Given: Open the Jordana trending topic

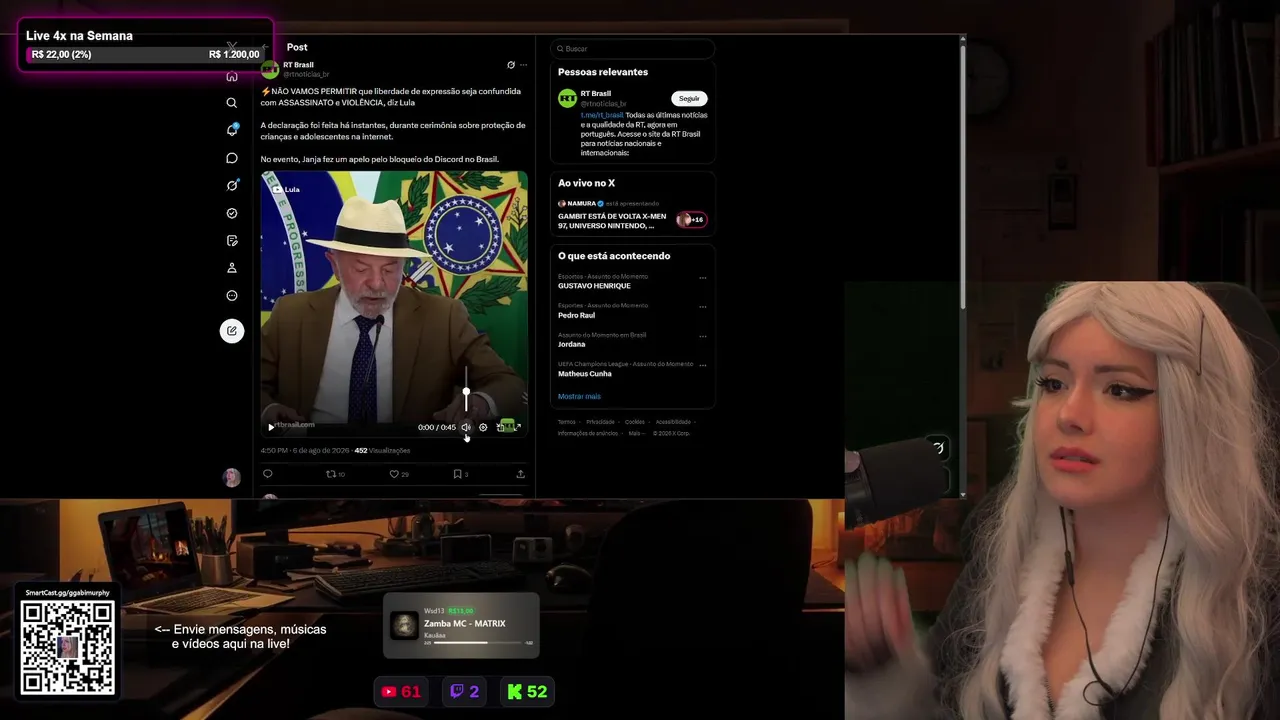Looking at the screenshot, I should coord(571,344).
